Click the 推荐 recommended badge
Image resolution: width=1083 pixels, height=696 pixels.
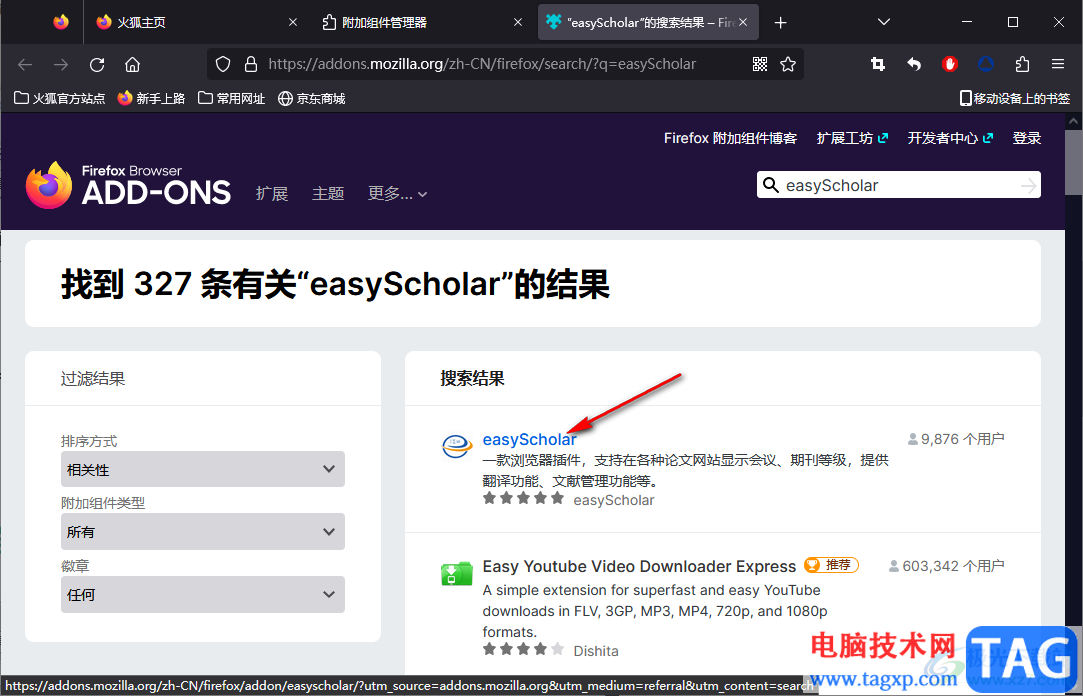tap(832, 565)
